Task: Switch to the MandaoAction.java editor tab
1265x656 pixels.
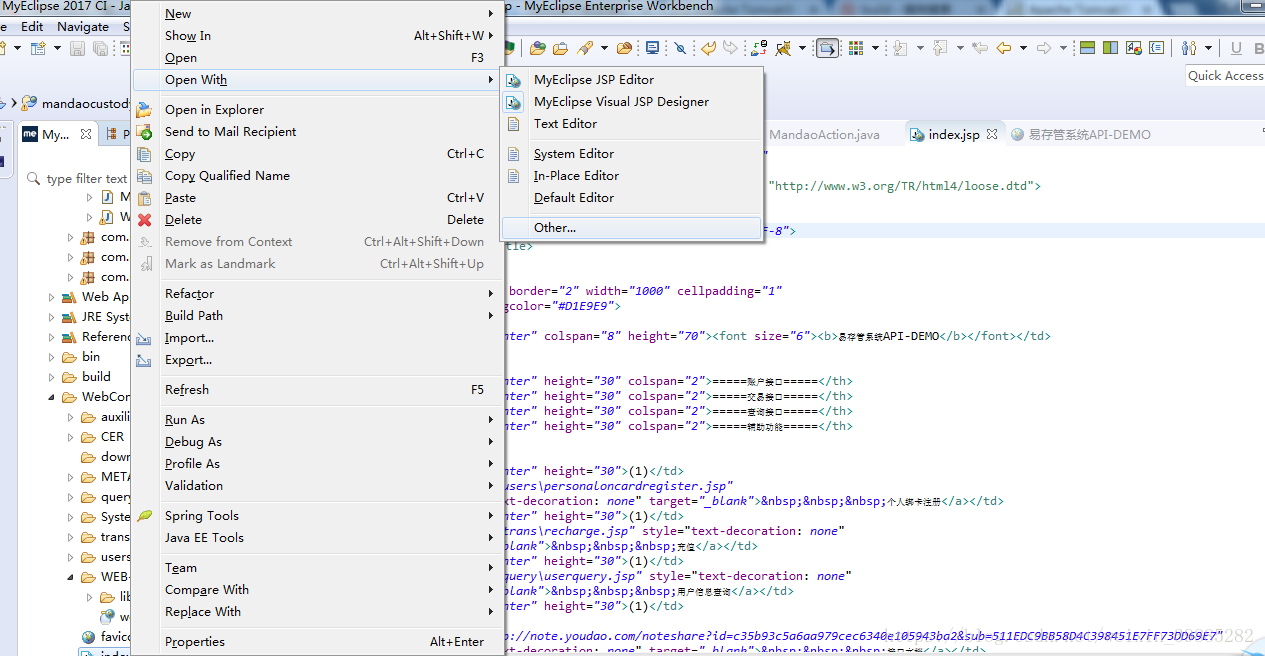Action: [824, 135]
